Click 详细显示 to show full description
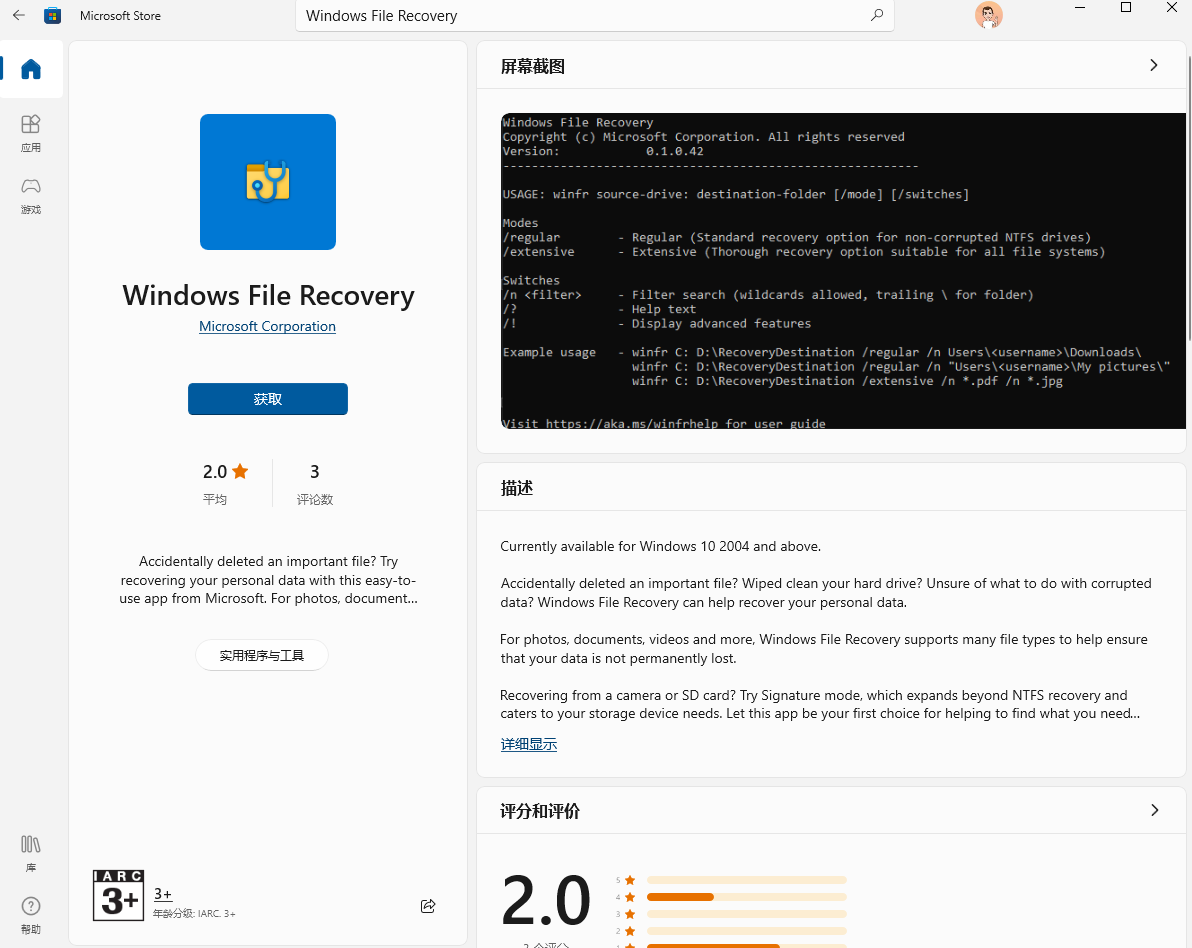The width and height of the screenshot is (1192, 948). (x=528, y=744)
